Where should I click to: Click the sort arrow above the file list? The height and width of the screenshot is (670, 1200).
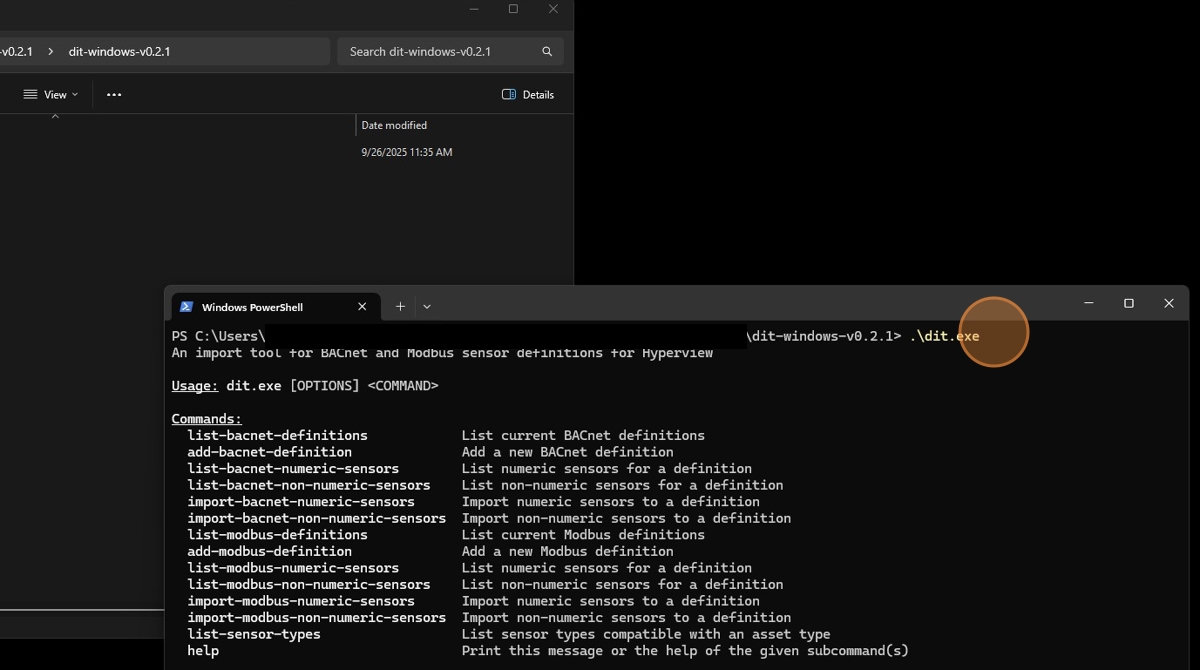click(55, 116)
